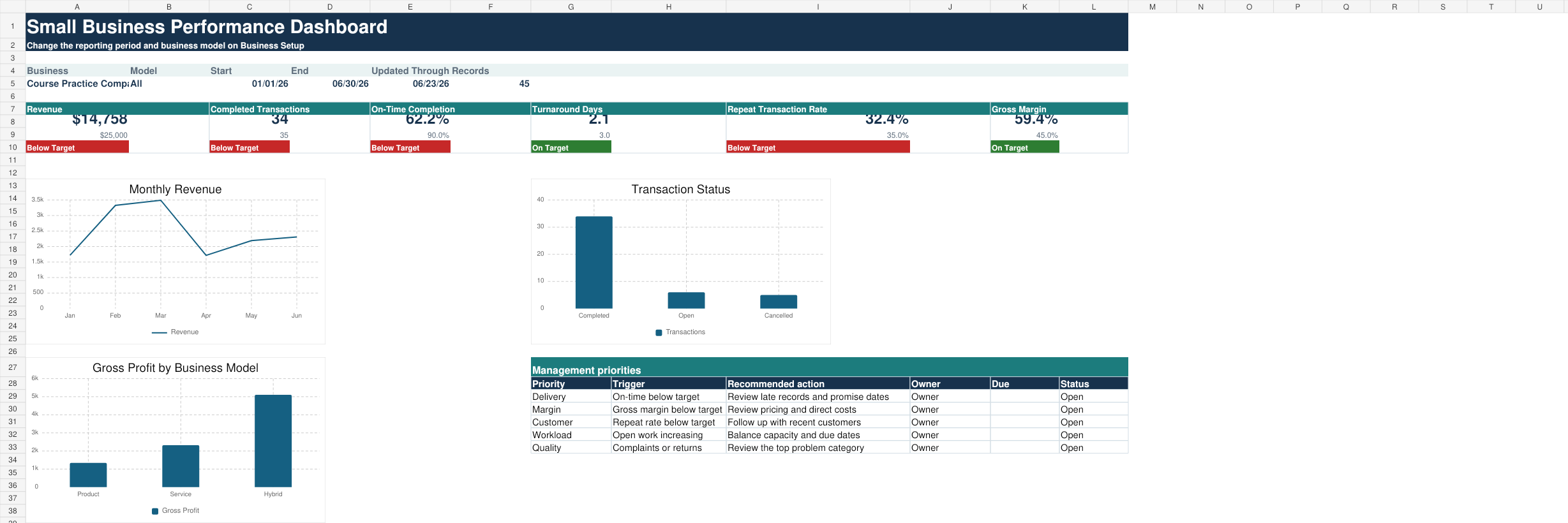The height and width of the screenshot is (523, 1568).
Task: Click the Completed Transactions KPI header
Action: (290, 109)
